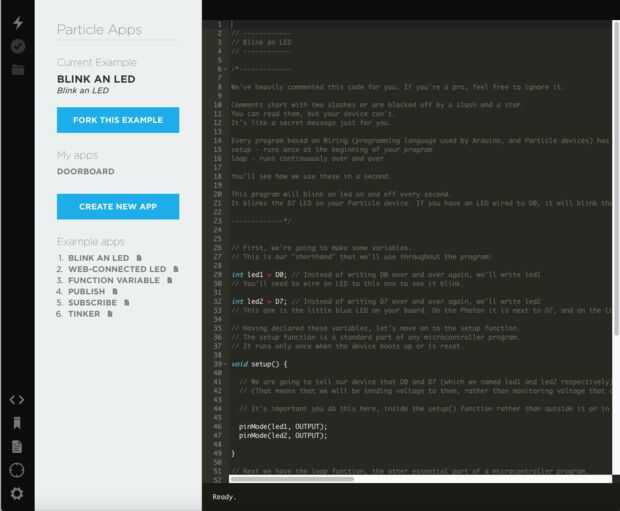
Task: Click Fork This Example button
Action: click(x=118, y=120)
